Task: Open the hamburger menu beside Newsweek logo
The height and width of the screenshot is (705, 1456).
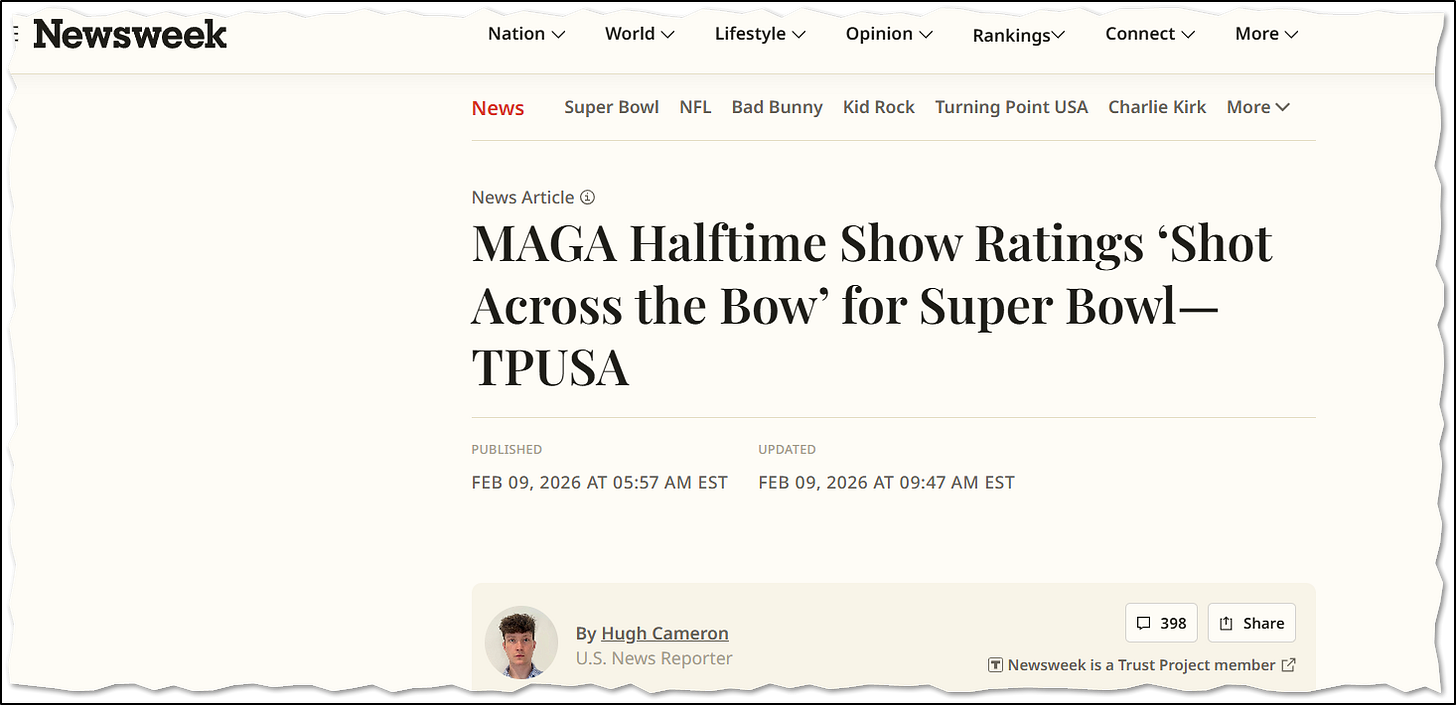Action: [x=14, y=34]
